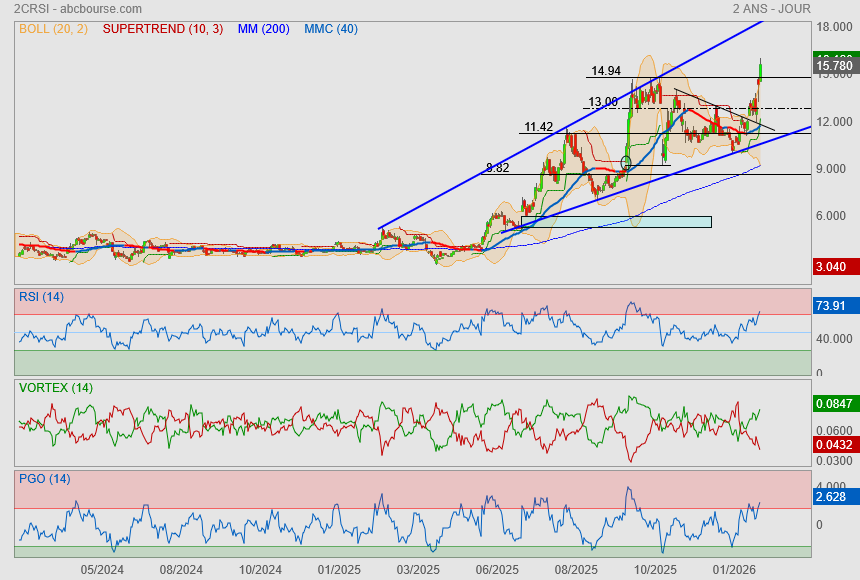Screen dimensions: 860x580
Task: Select the blue 73.91 RSI value tag
Action: pyautogui.click(x=834, y=306)
